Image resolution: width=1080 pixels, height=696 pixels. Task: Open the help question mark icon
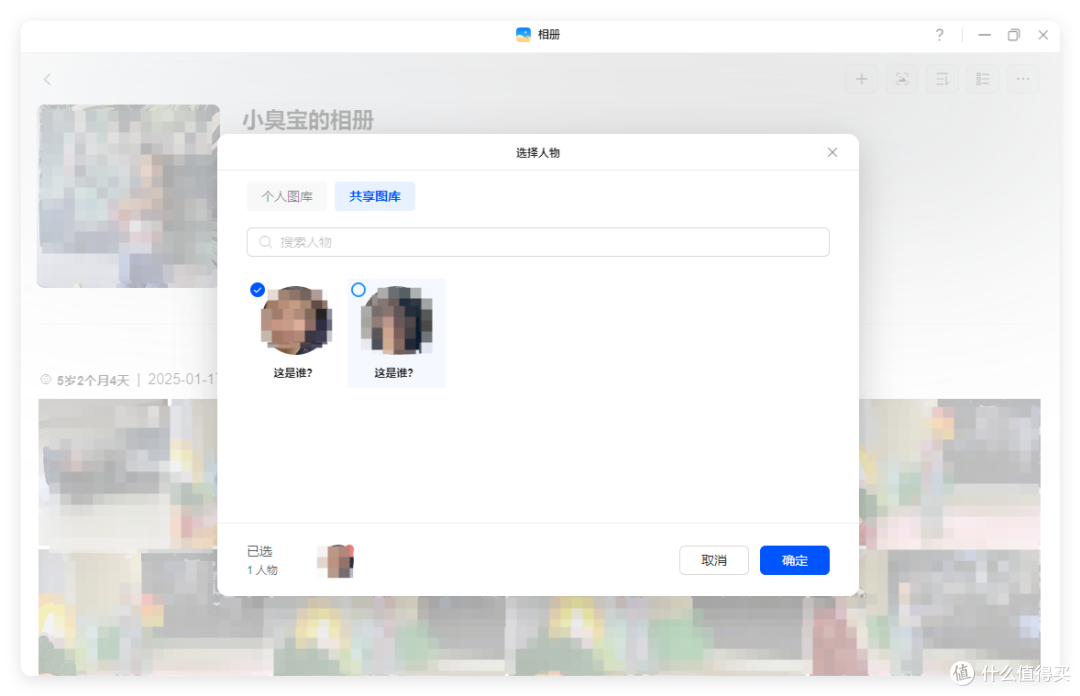939,34
